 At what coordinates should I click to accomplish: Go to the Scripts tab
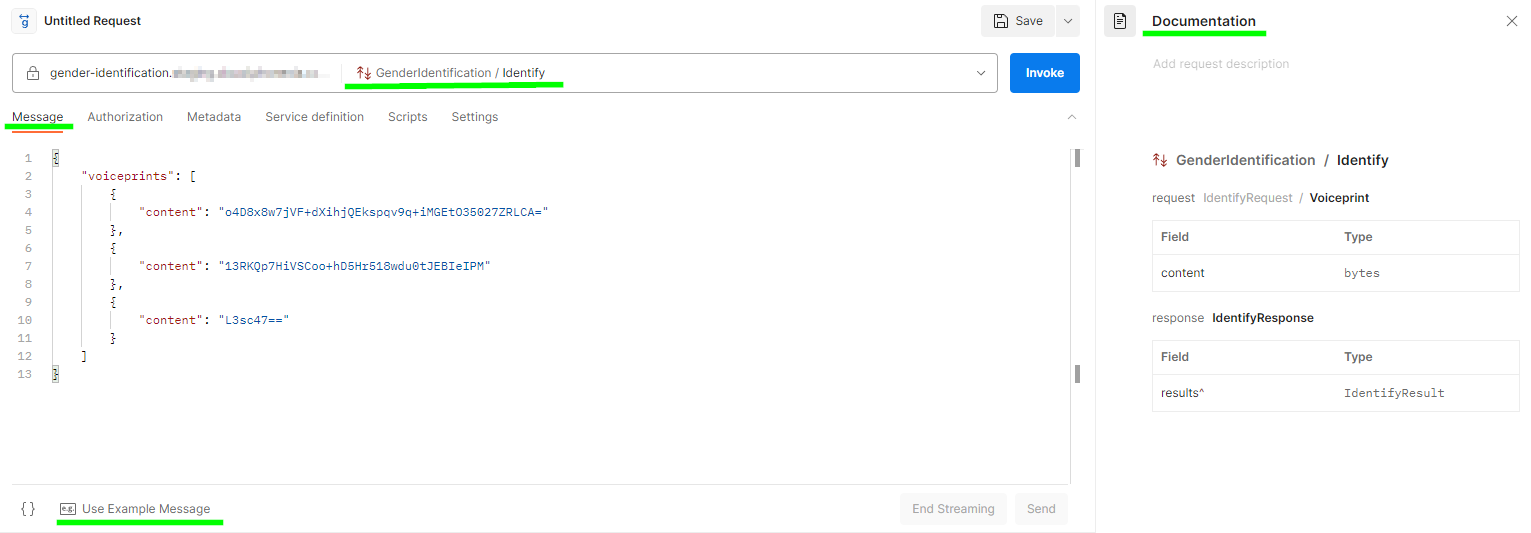point(407,117)
